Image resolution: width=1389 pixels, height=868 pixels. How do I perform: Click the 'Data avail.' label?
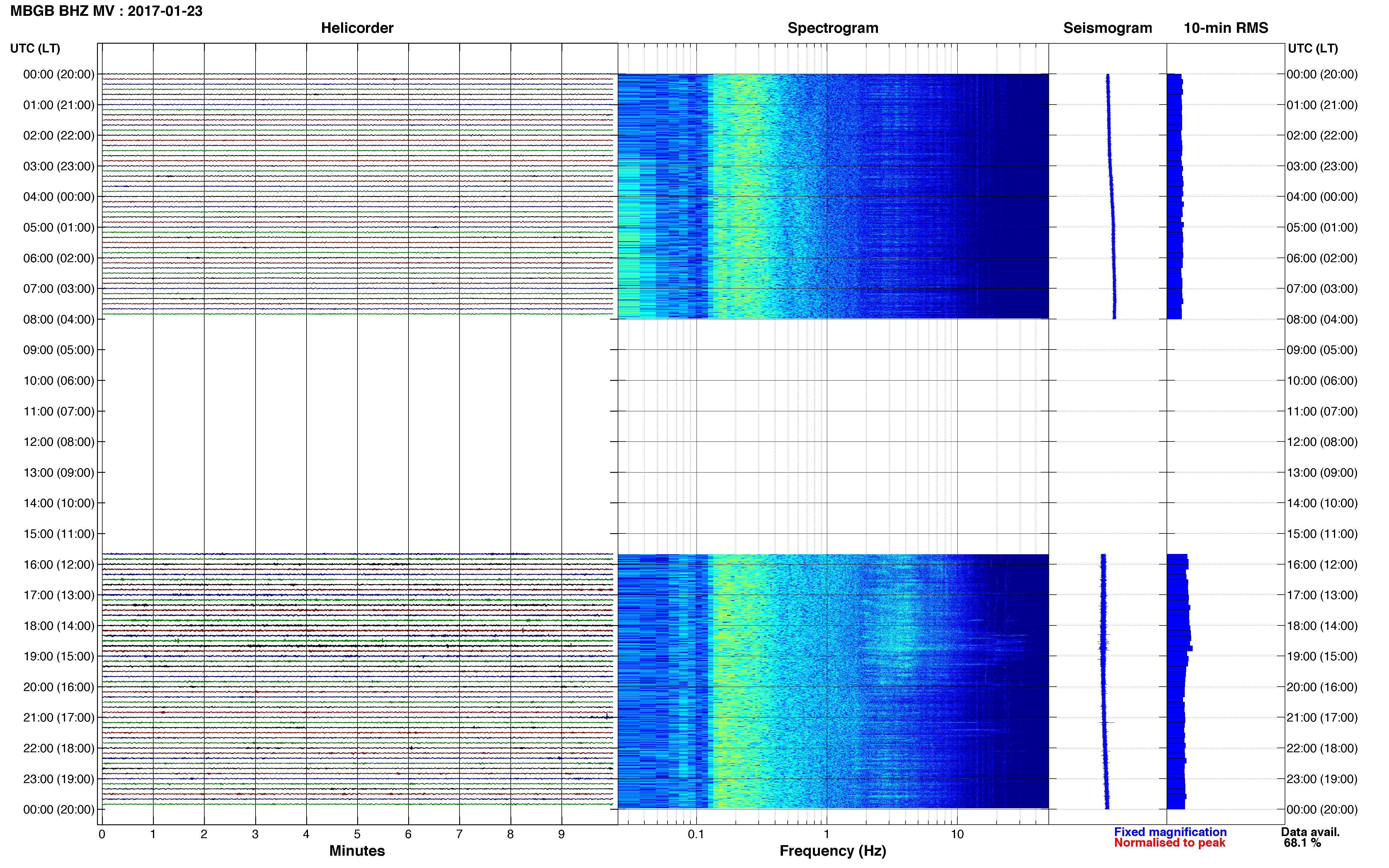[1310, 832]
